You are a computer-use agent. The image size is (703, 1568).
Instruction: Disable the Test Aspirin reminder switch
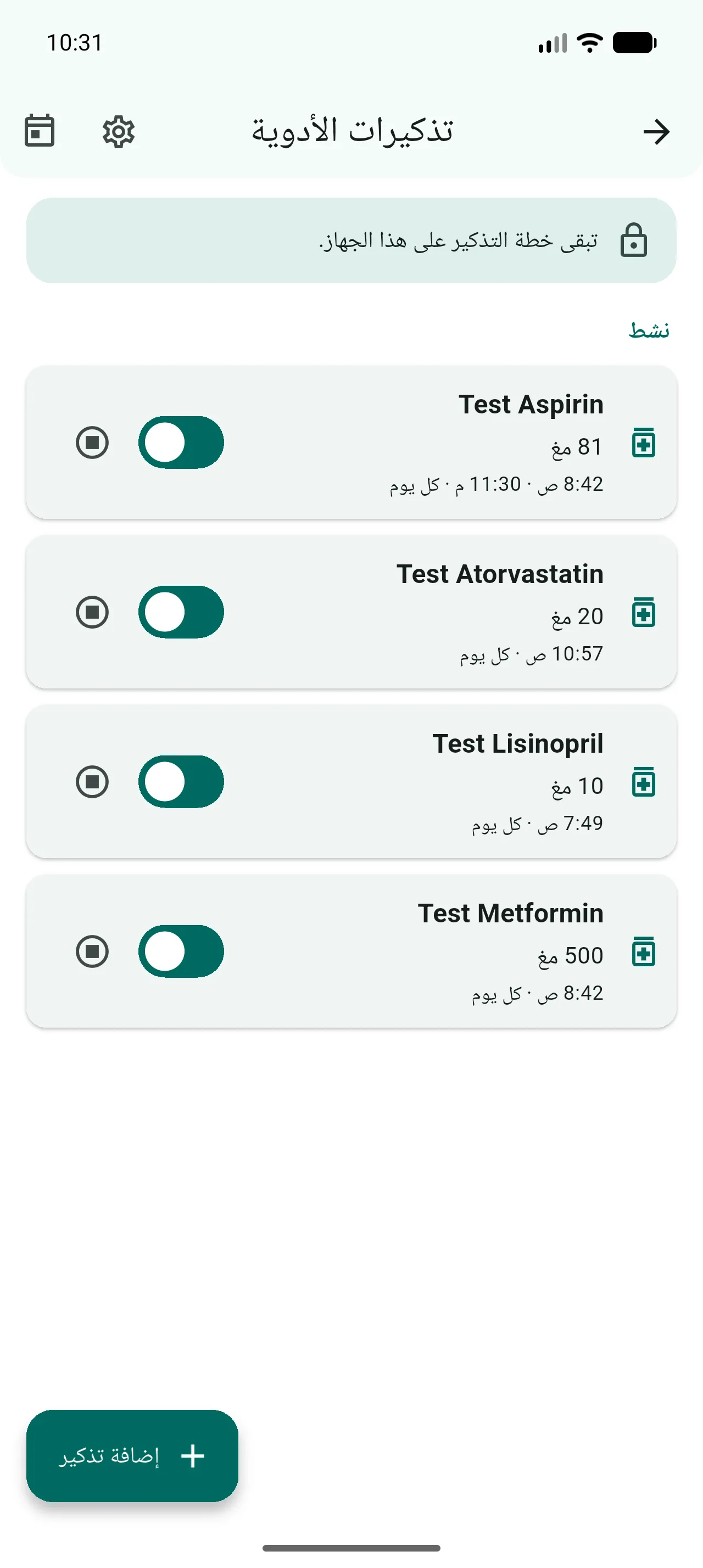181,443
